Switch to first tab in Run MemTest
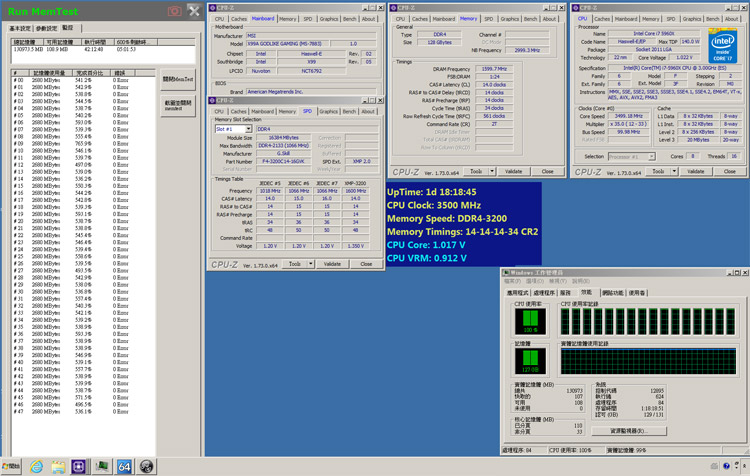750x476 pixels. tap(20, 28)
